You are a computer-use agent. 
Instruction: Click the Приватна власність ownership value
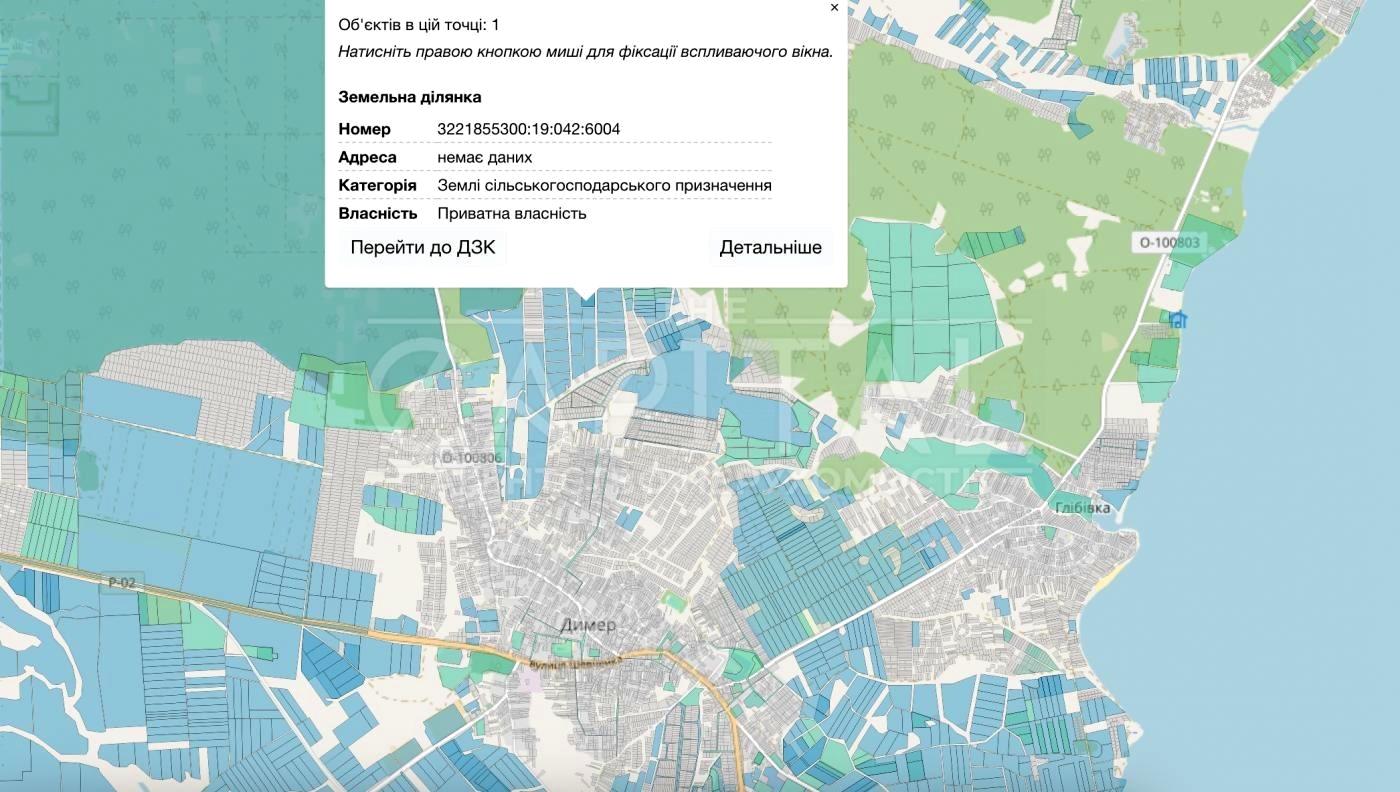[511, 213]
